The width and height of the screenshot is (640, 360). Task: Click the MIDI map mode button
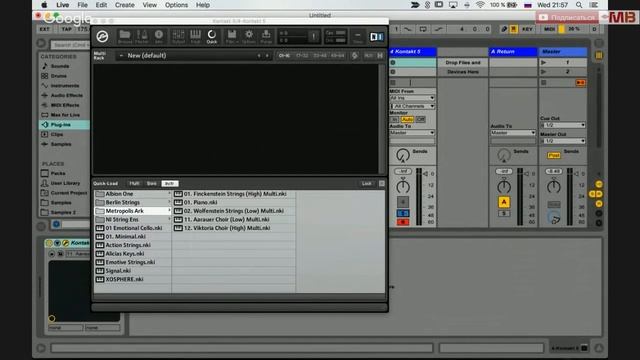pos(549,29)
